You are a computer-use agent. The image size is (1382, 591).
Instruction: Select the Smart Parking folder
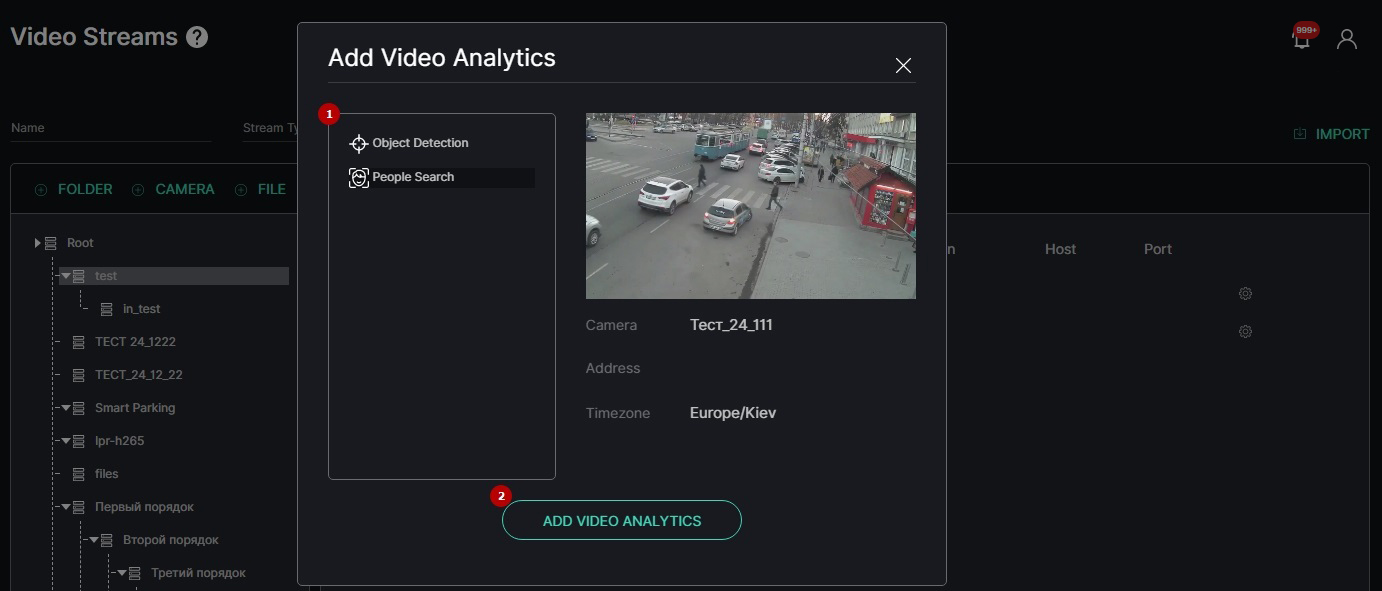(x=135, y=408)
